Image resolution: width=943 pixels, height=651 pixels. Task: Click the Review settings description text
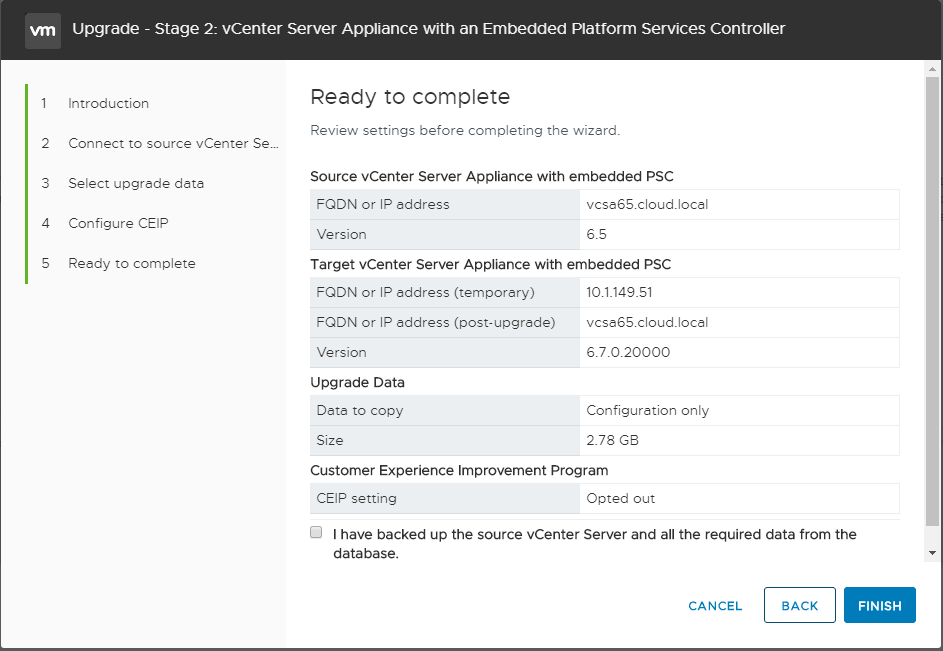coord(465,131)
